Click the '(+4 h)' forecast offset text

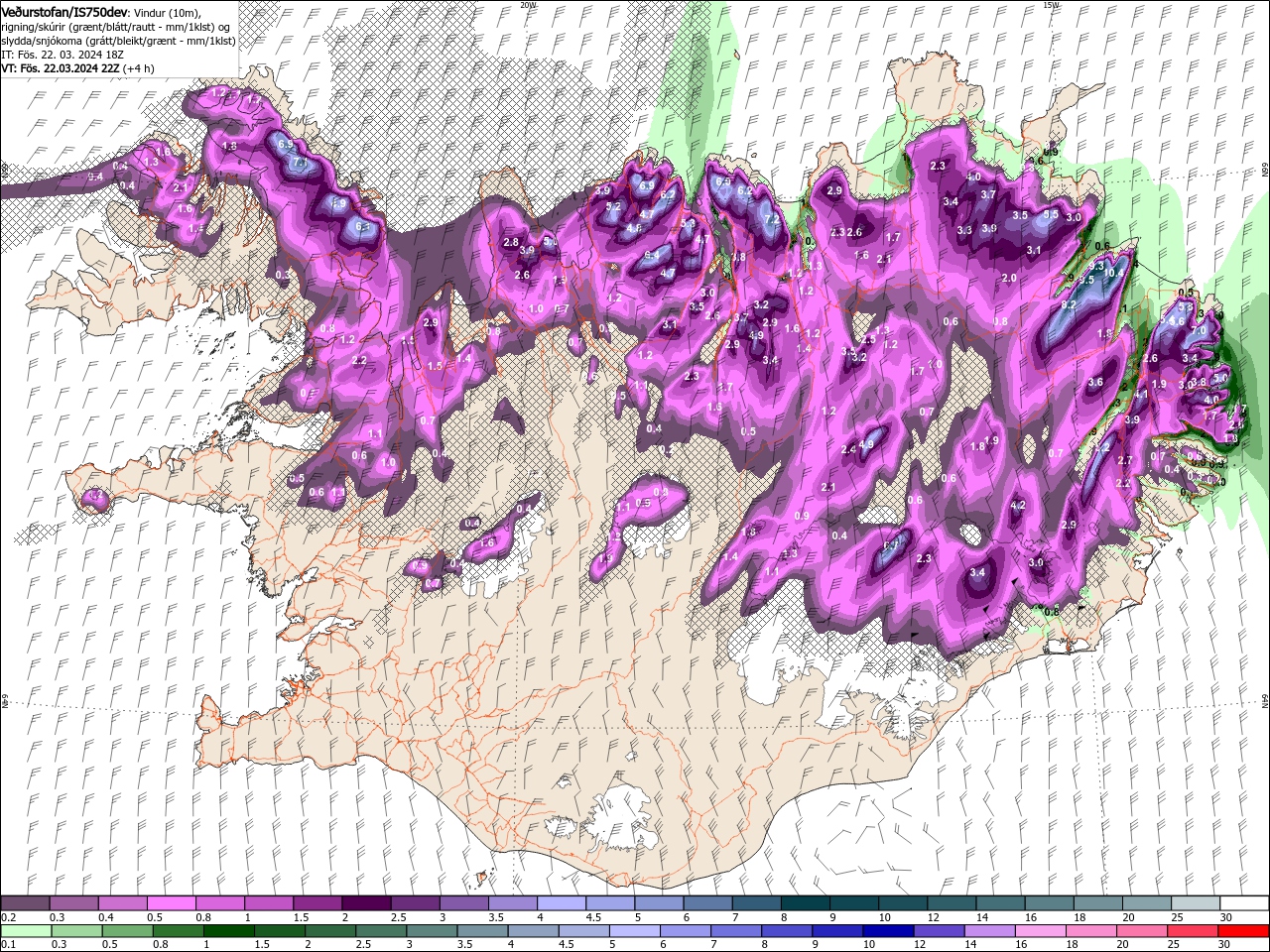tap(140, 68)
